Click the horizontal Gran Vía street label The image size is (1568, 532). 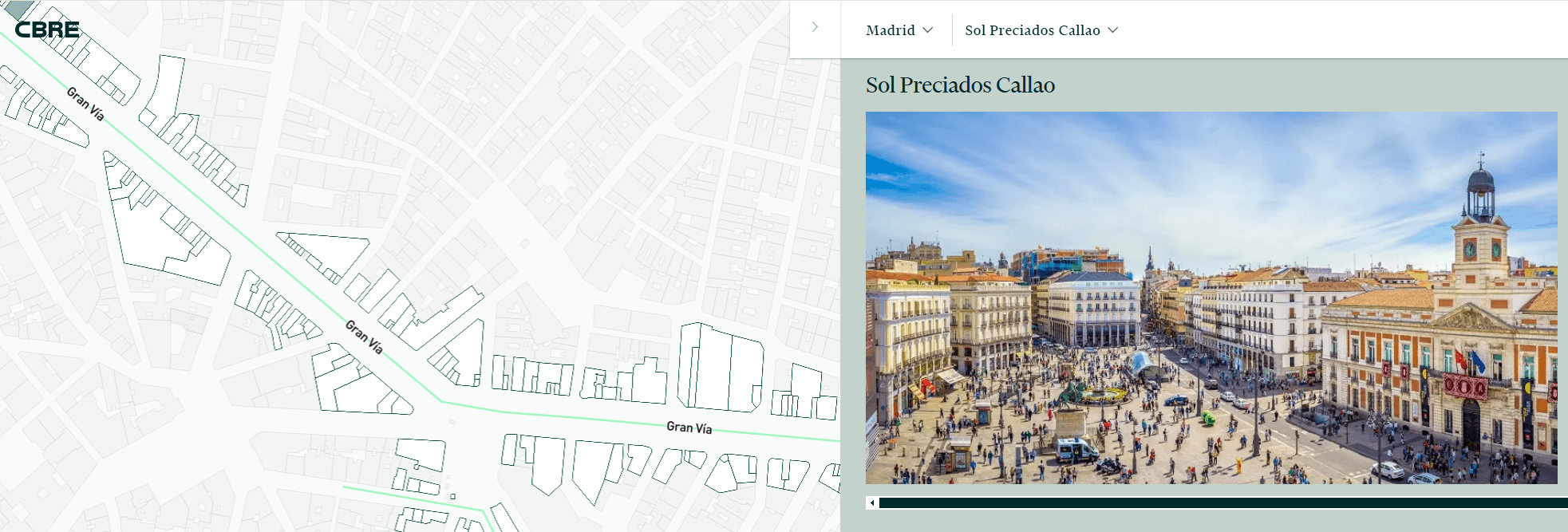(689, 428)
